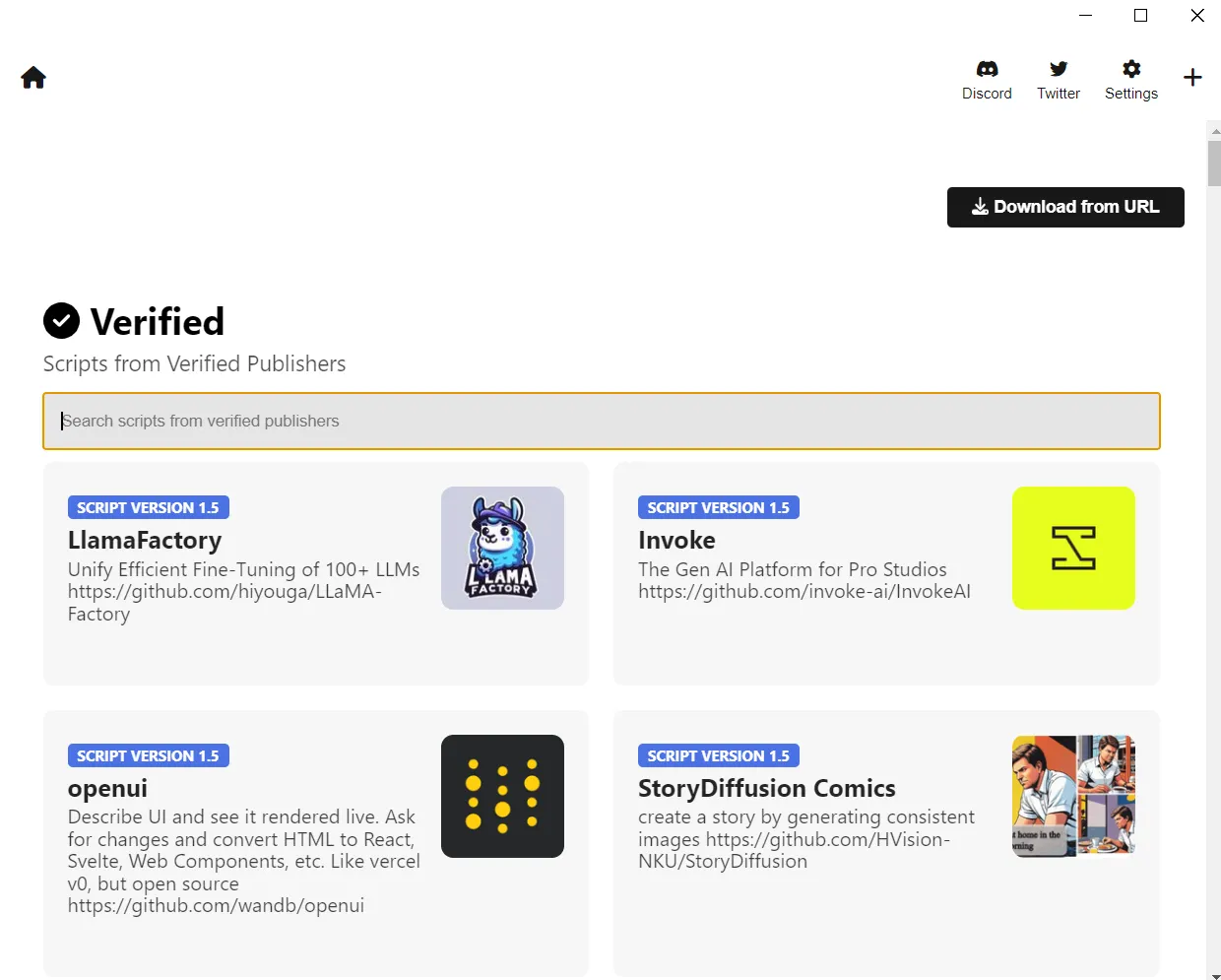Click the openui dotted logo icon

[502, 796]
